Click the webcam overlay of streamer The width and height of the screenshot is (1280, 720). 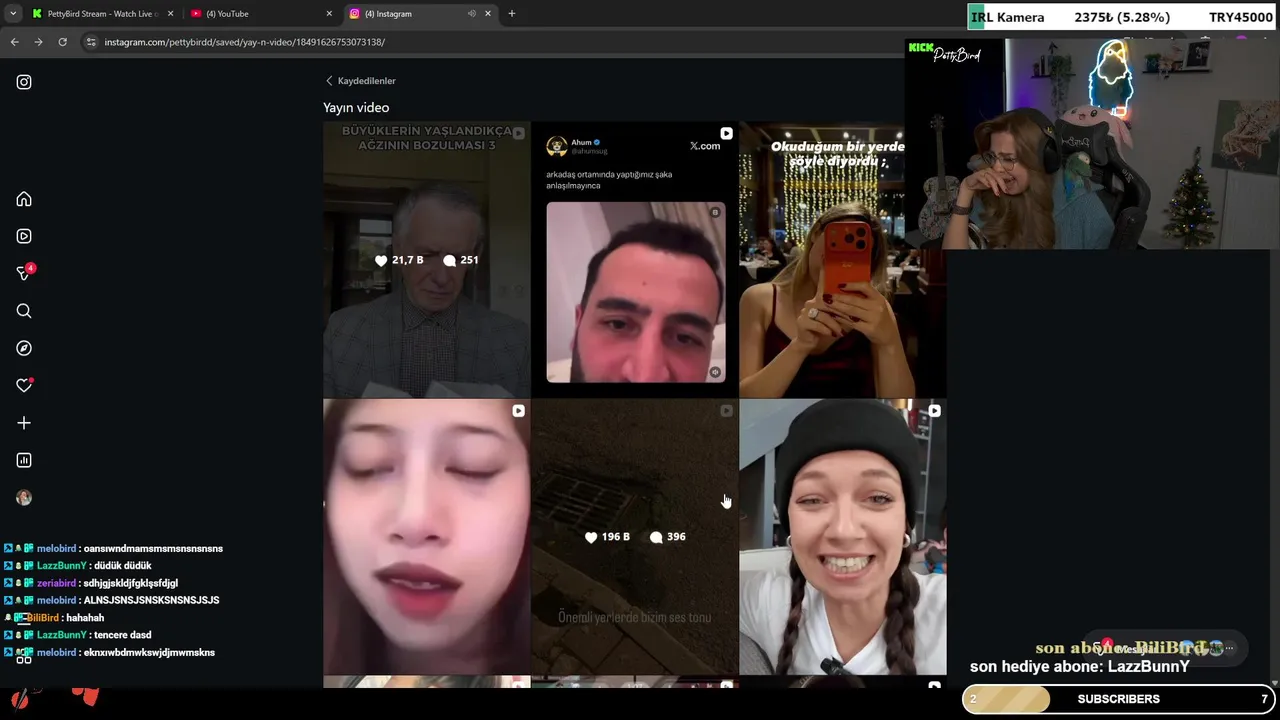click(x=1092, y=144)
